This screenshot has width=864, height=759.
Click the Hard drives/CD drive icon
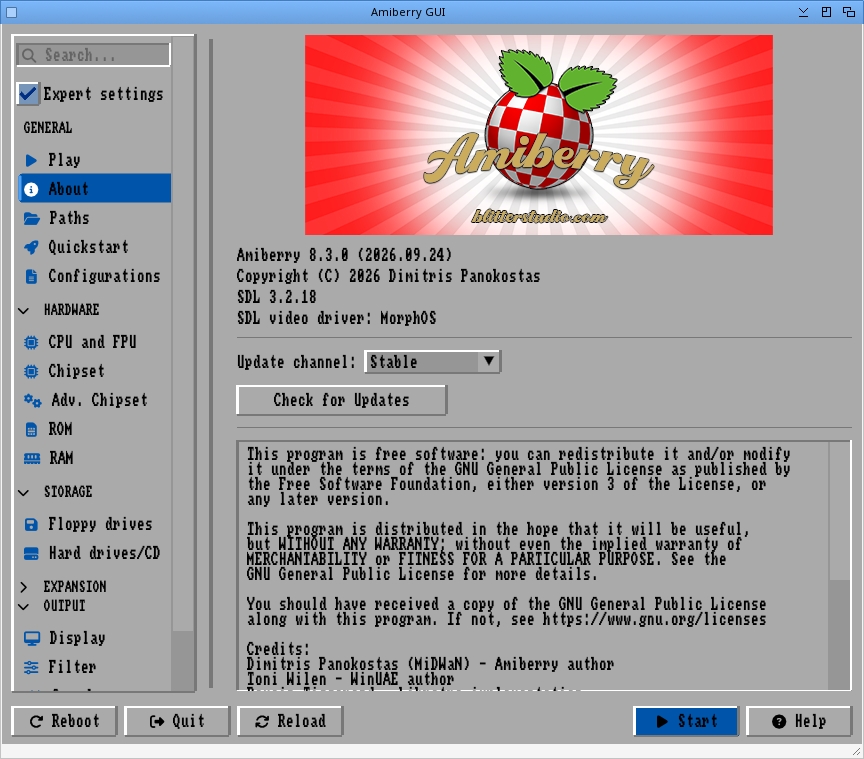click(x=31, y=553)
